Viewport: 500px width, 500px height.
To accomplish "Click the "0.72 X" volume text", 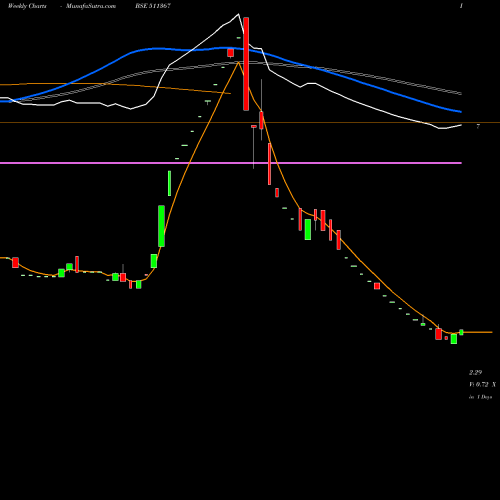I will tap(486, 384).
